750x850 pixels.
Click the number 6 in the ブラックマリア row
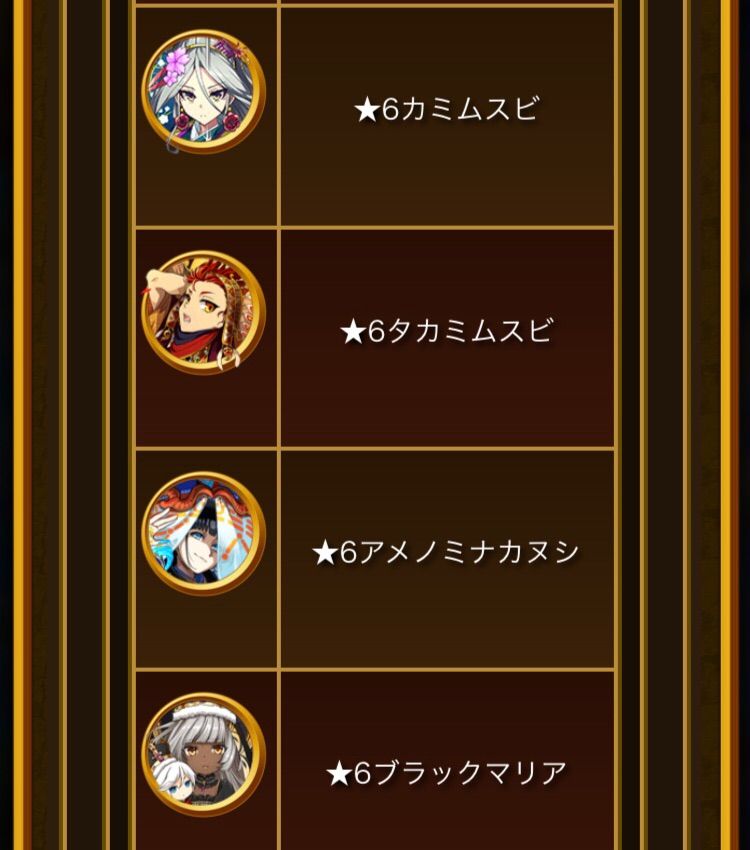[x=362, y=774]
